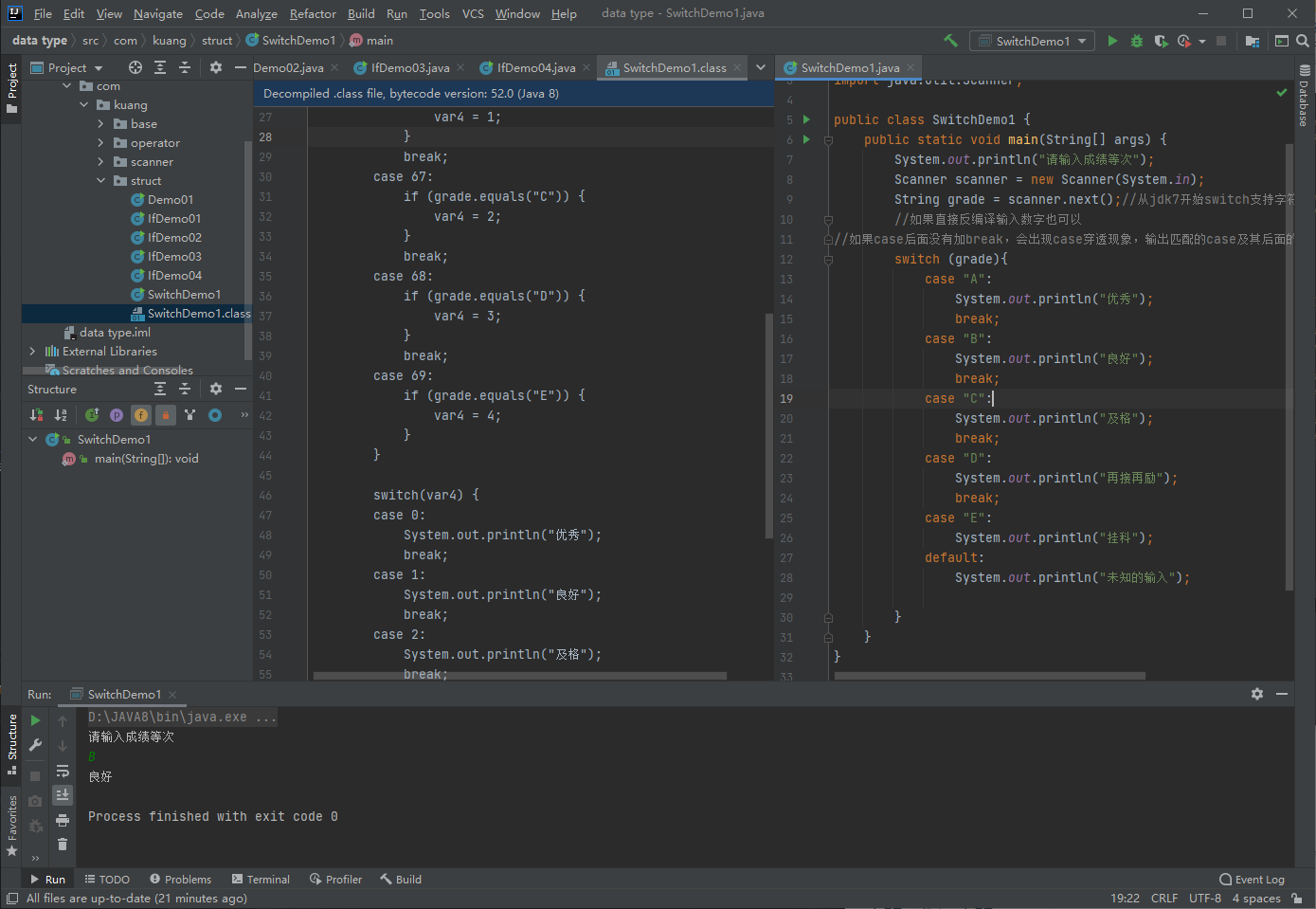Open Search Everywhere magnifier icon
The width and height of the screenshot is (1316, 909).
[x=1303, y=41]
